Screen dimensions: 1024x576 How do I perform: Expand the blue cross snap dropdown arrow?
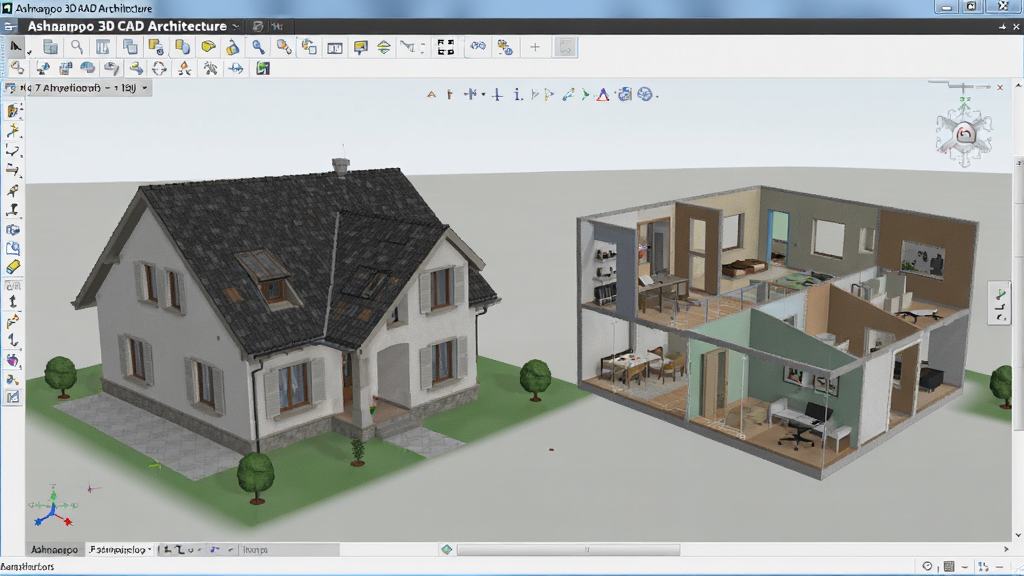tap(483, 95)
